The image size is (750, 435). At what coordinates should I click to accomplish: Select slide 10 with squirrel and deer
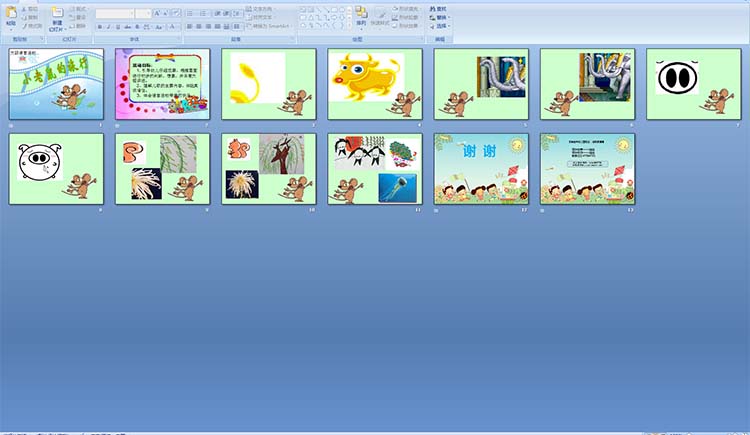click(x=269, y=169)
